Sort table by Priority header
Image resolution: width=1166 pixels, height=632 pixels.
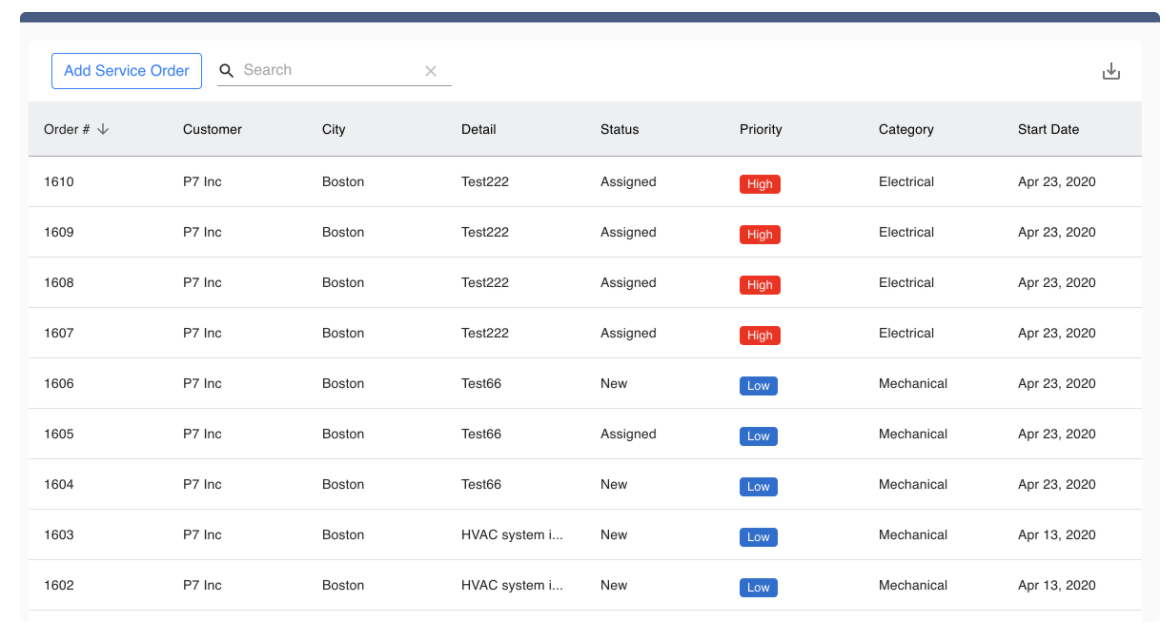(x=760, y=129)
